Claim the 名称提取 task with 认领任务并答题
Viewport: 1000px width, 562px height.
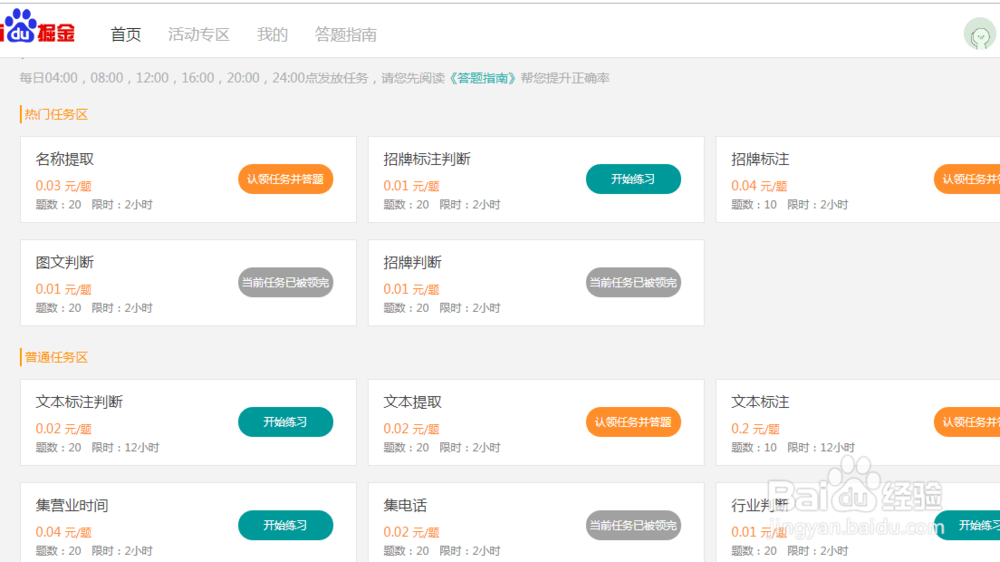[x=286, y=179]
